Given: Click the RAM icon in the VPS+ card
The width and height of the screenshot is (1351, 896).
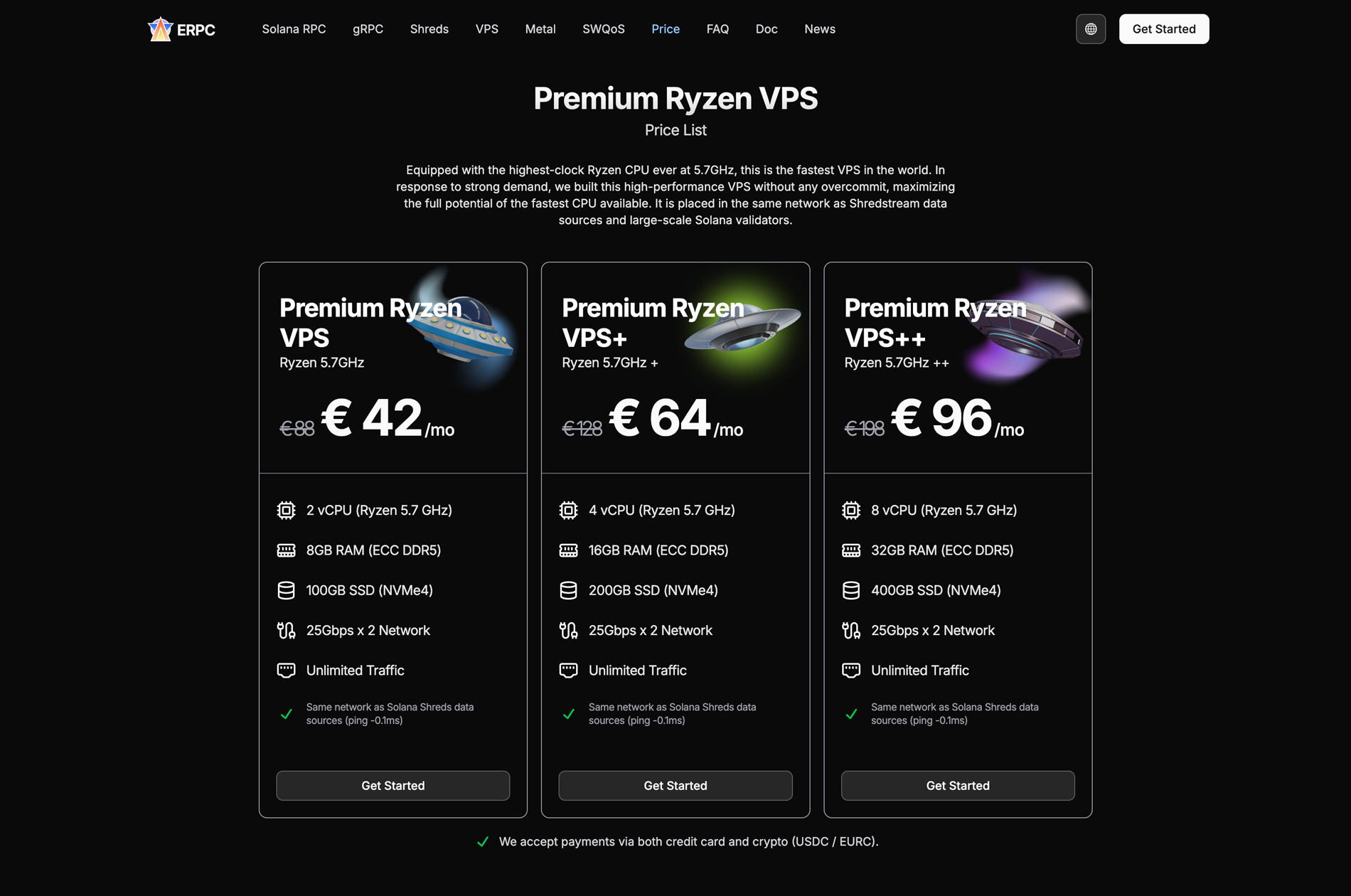Looking at the screenshot, I should (x=568, y=550).
